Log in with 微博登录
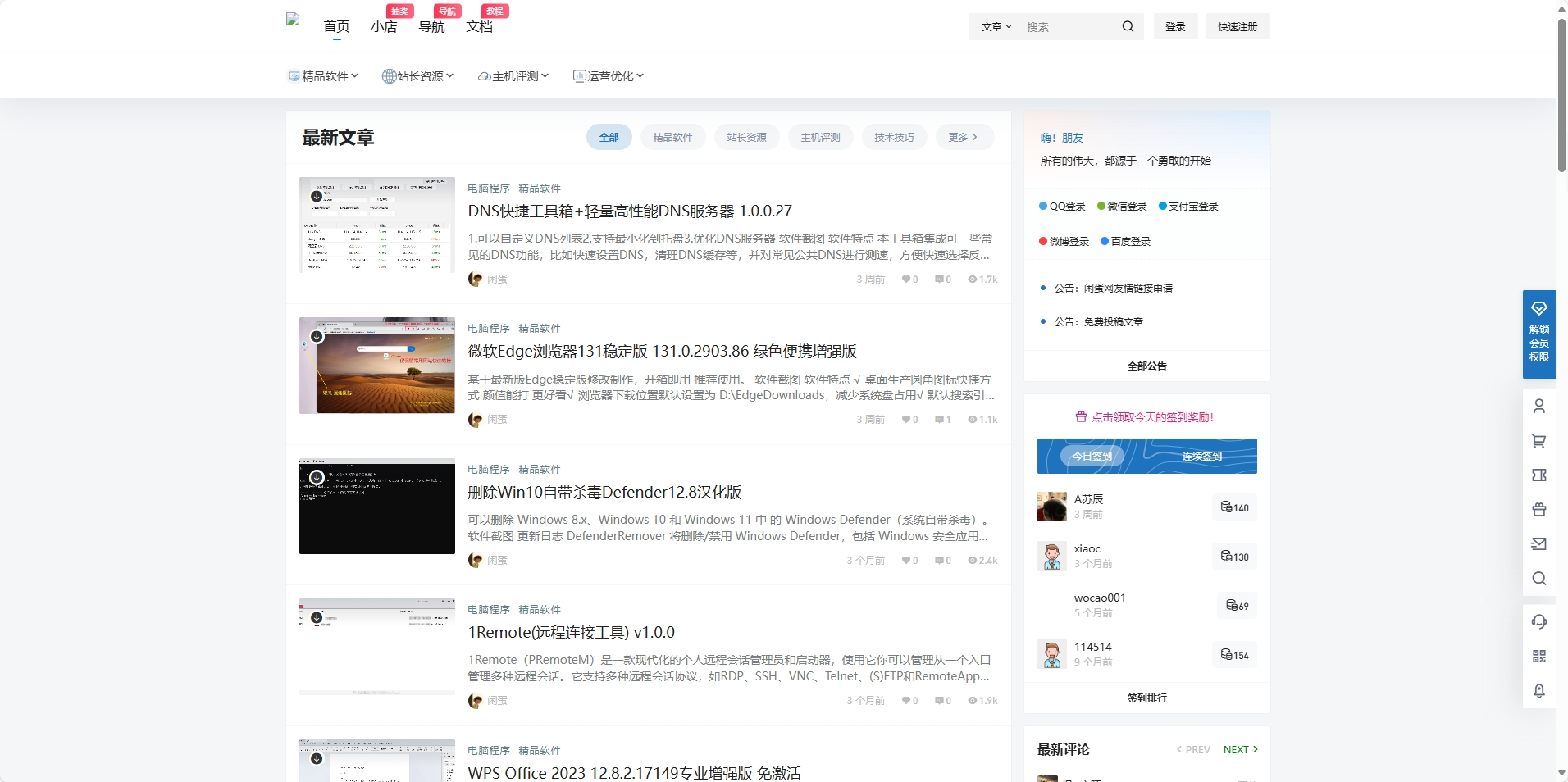The image size is (1568, 782). (1064, 242)
